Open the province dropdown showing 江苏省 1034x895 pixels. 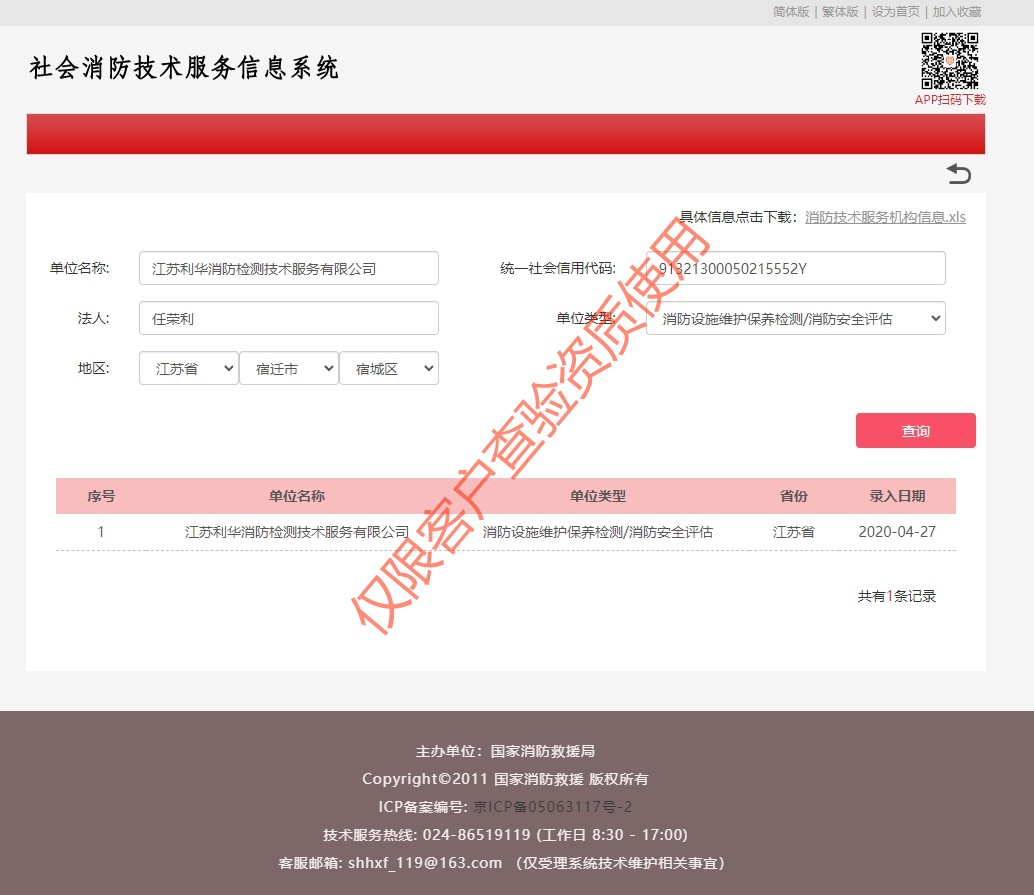tap(188, 368)
